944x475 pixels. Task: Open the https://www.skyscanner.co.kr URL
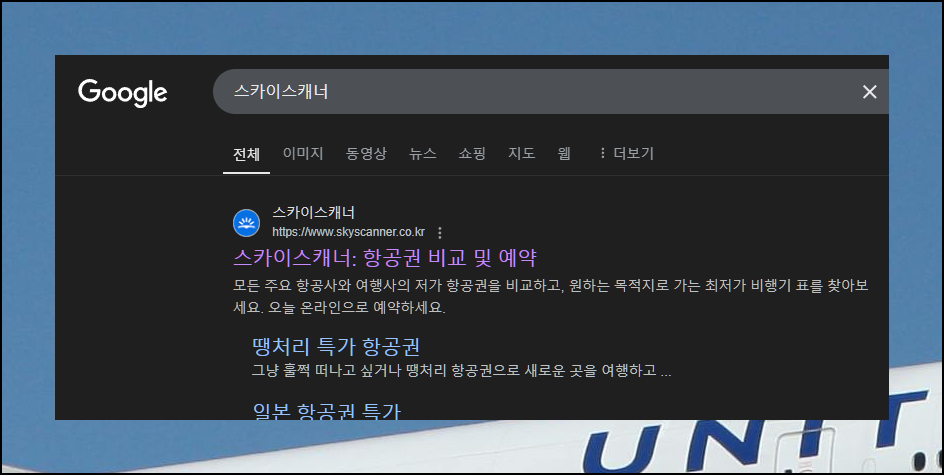coord(349,232)
